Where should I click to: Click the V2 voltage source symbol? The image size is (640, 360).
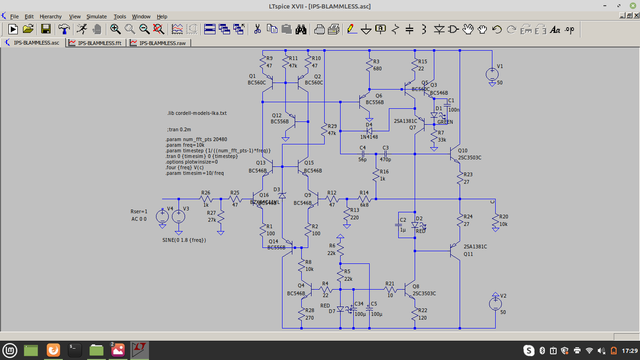(x=496, y=304)
